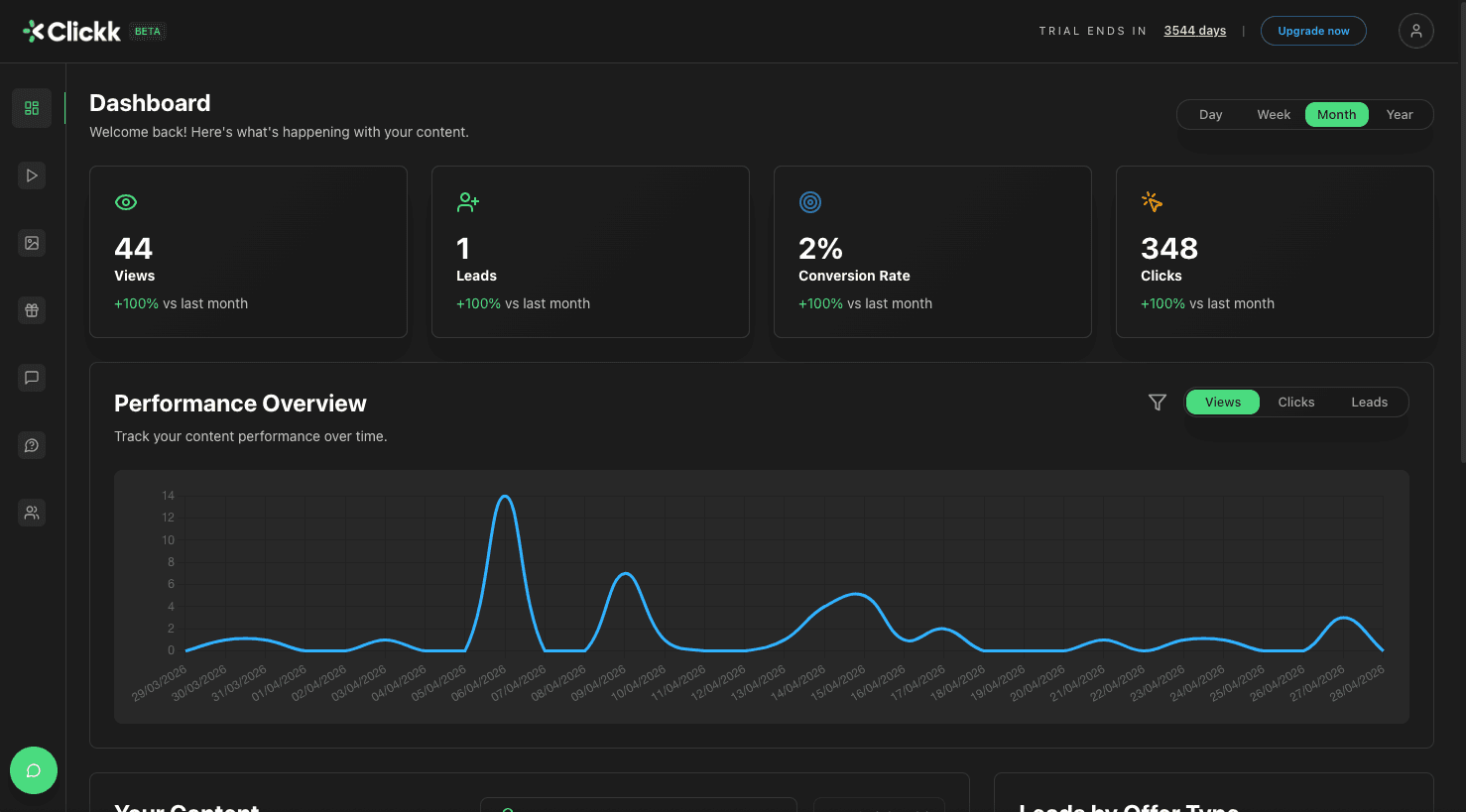Viewport: 1466px width, 812px height.
Task: Open the gift offers sidebar icon
Action: pyautogui.click(x=32, y=310)
